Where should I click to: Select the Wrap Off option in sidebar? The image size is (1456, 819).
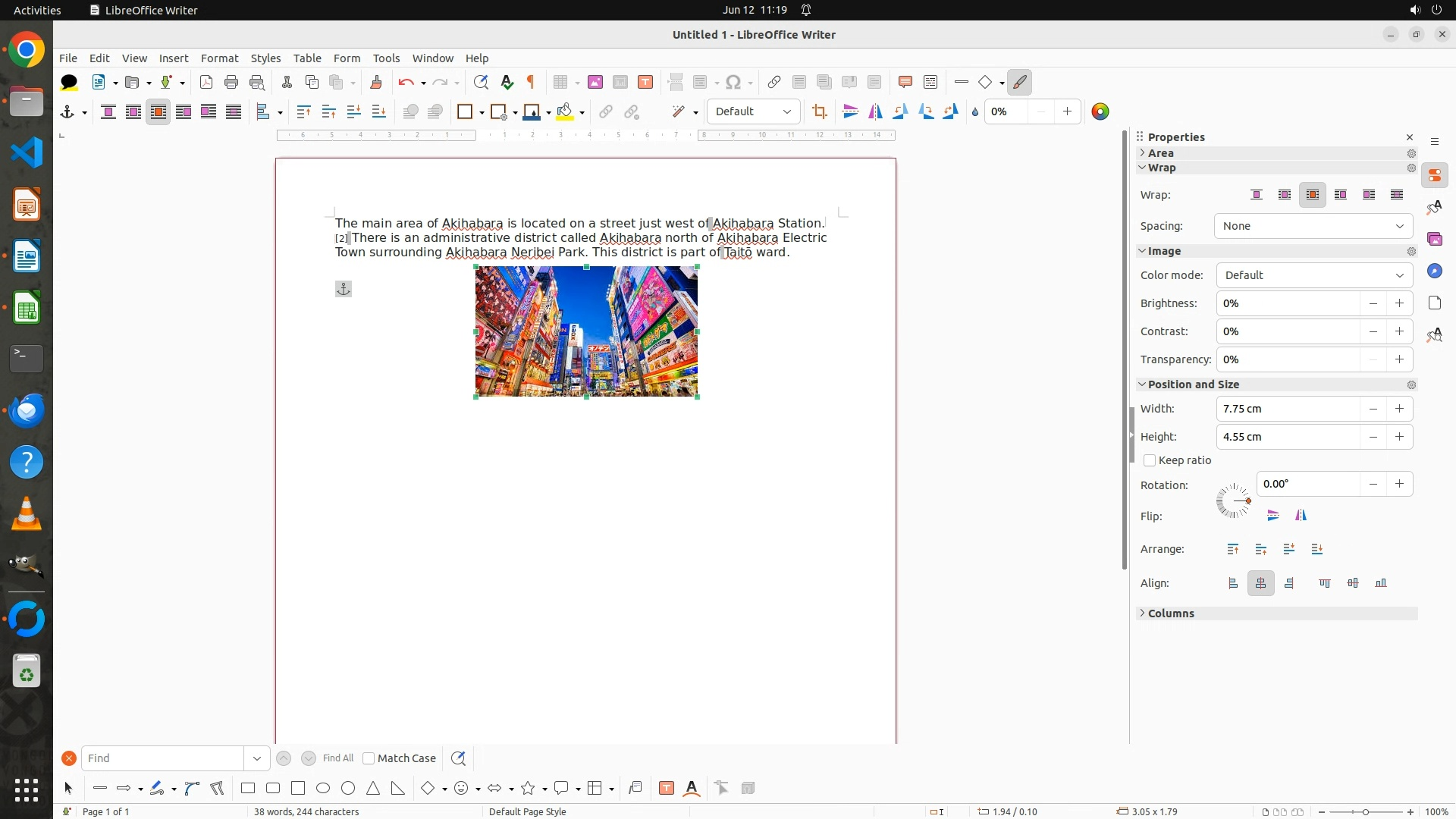[x=1257, y=195]
